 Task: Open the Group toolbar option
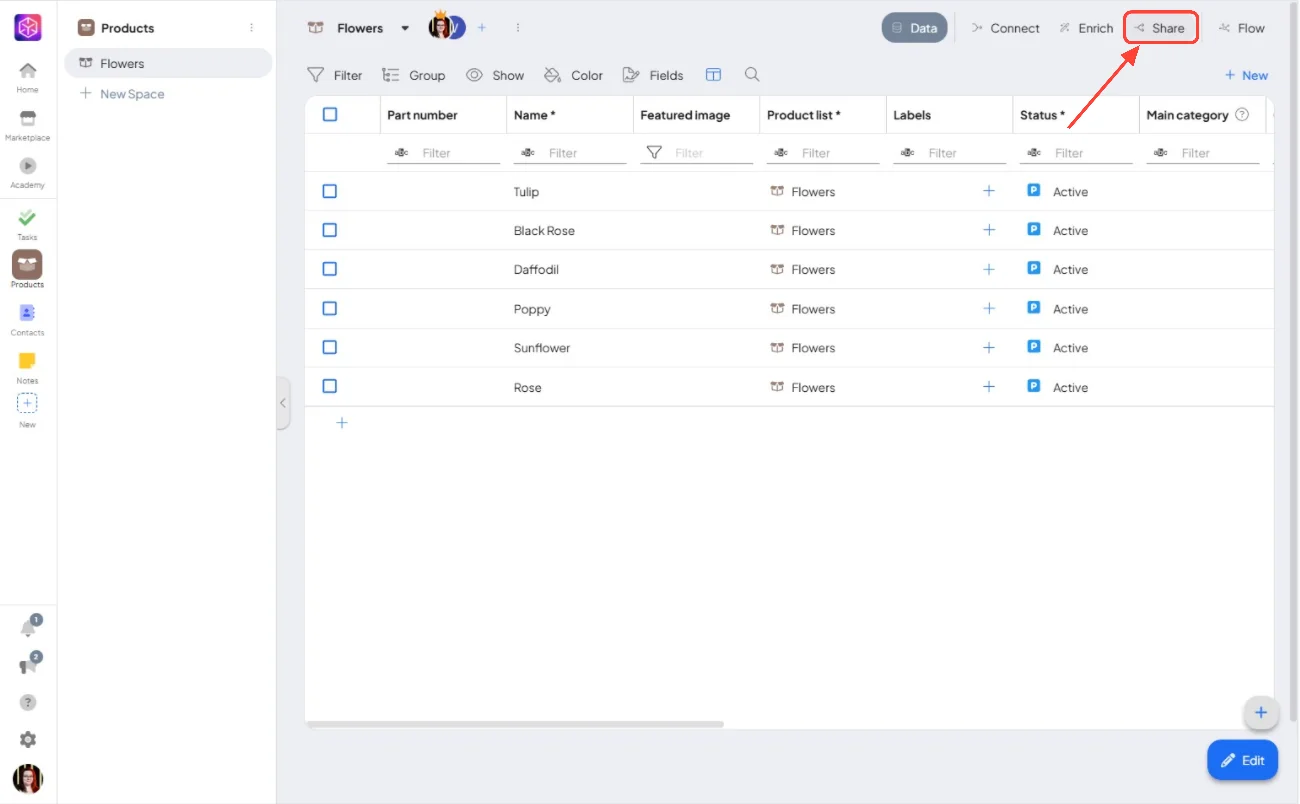(413, 75)
